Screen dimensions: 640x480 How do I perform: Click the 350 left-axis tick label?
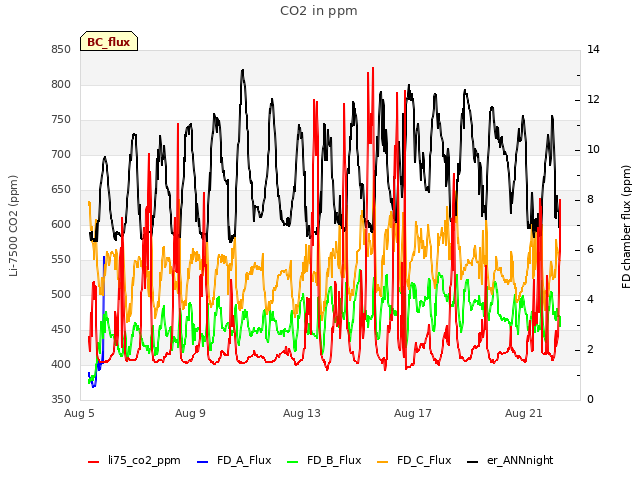click(x=61, y=400)
